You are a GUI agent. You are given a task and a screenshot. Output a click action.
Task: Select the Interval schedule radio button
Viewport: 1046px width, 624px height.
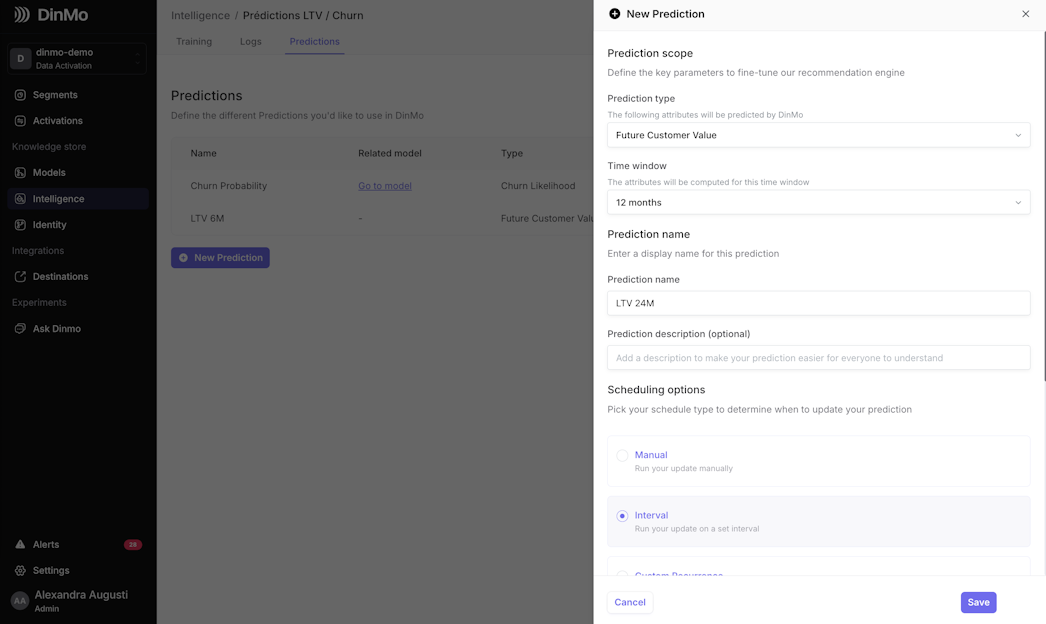[x=622, y=516]
